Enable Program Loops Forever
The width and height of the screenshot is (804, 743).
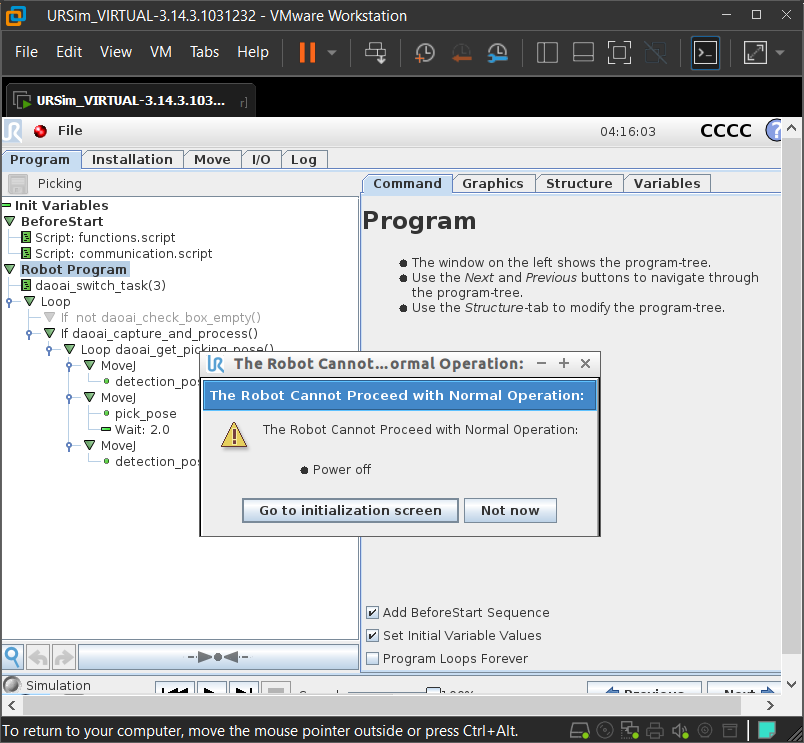point(373,658)
